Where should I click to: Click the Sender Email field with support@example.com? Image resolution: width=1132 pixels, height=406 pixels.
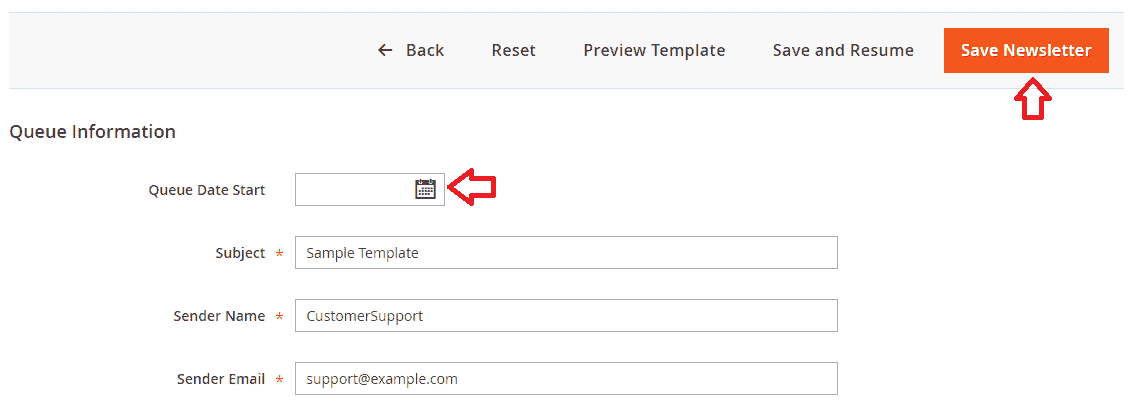[566, 379]
